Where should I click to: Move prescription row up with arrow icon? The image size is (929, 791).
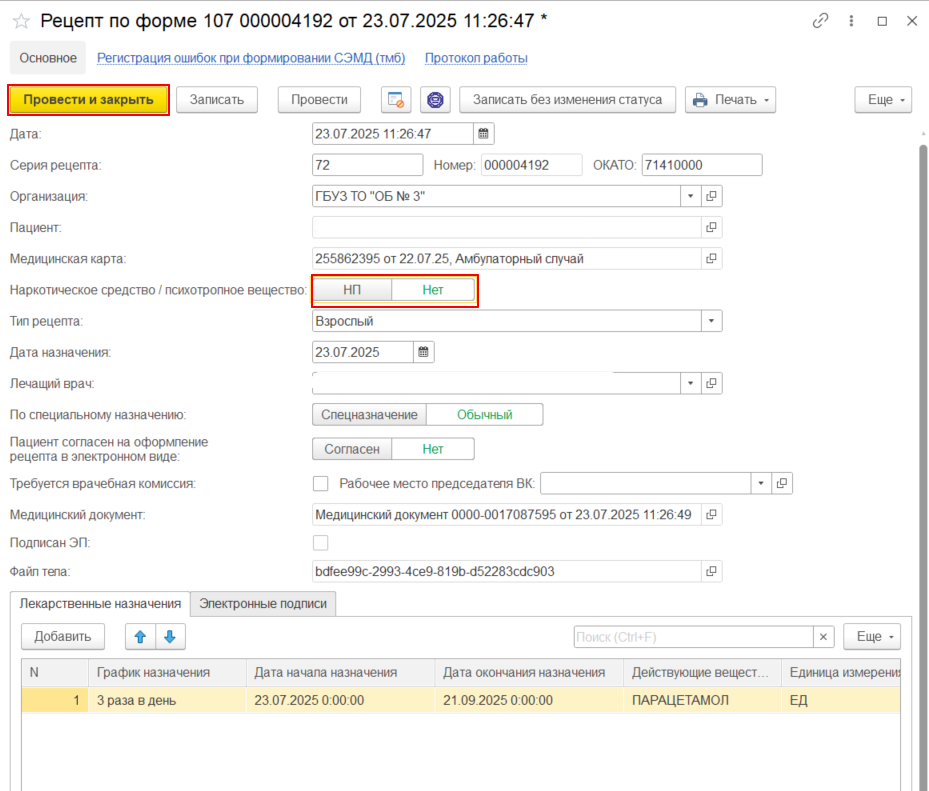coord(140,636)
